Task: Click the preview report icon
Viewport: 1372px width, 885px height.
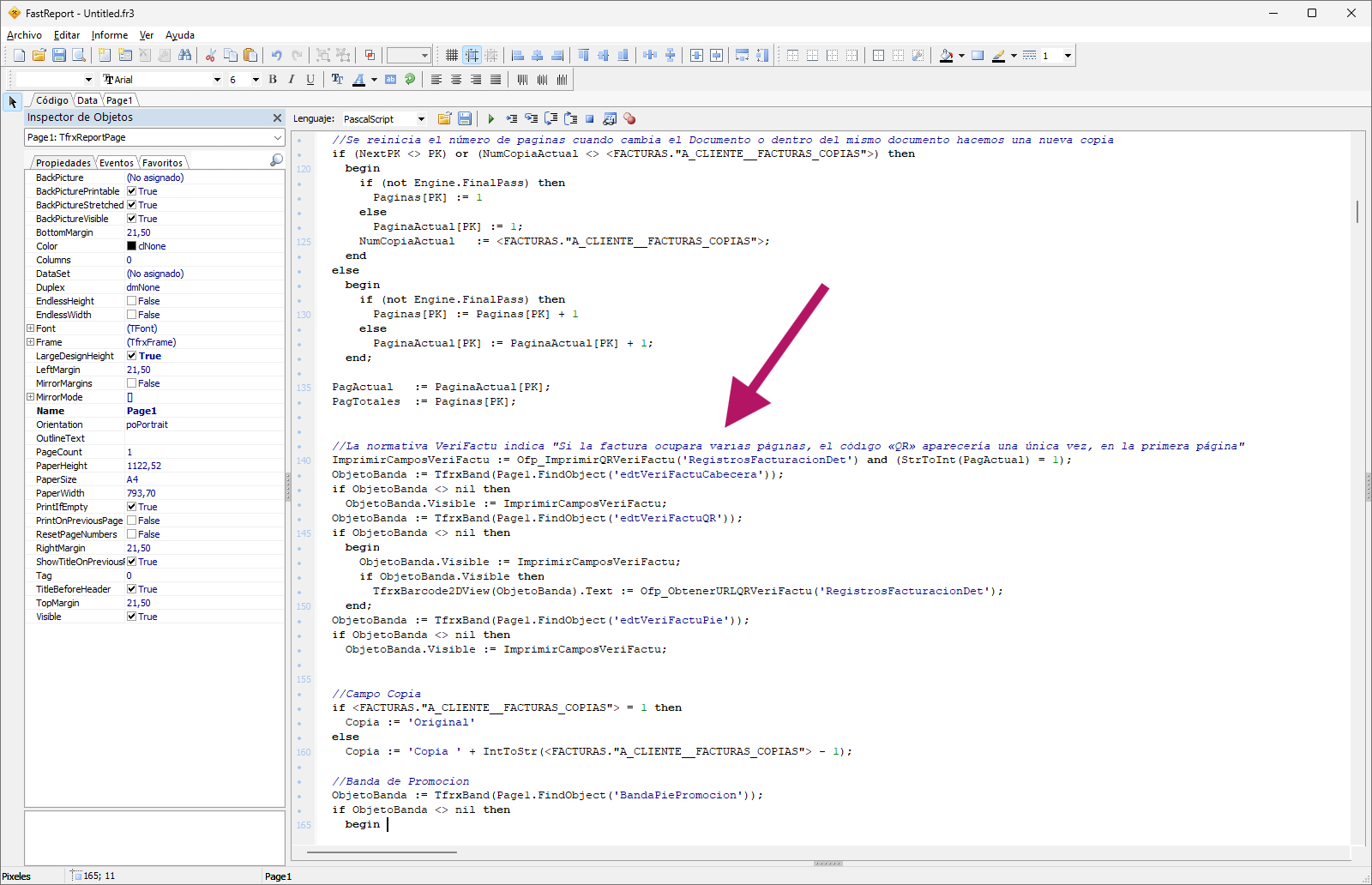Action: [79, 56]
